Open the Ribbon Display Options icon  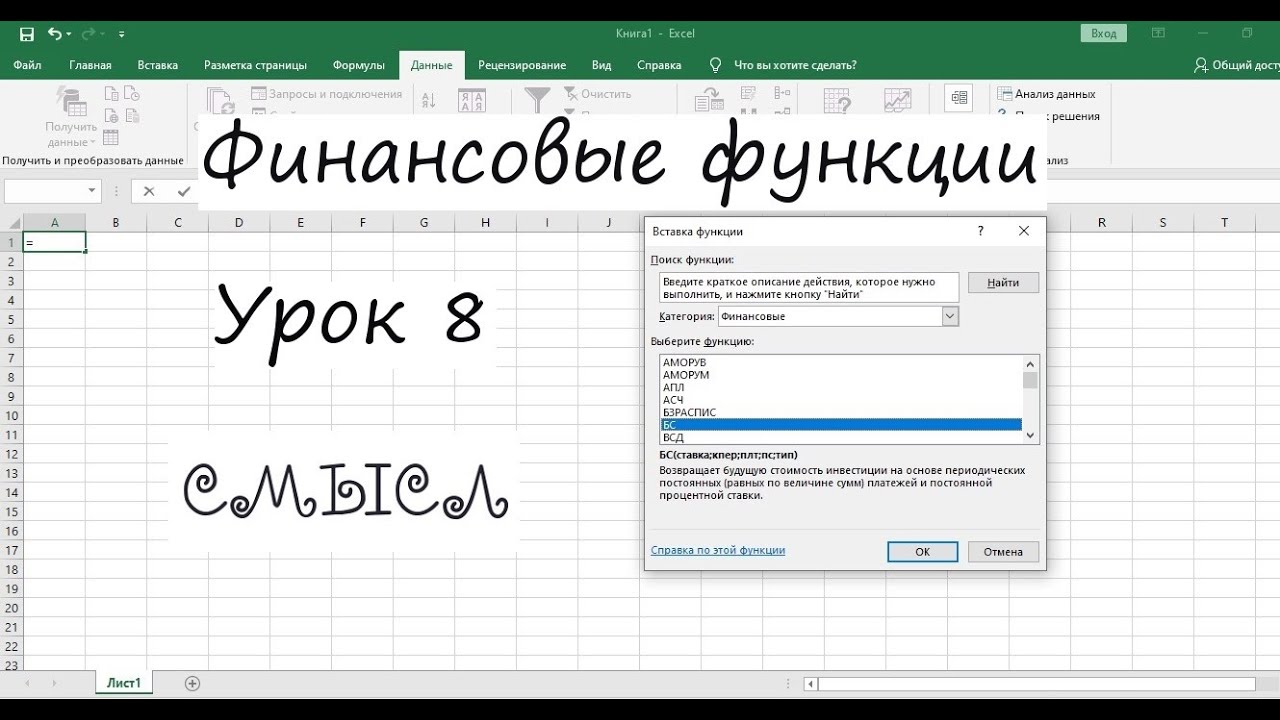1158,33
